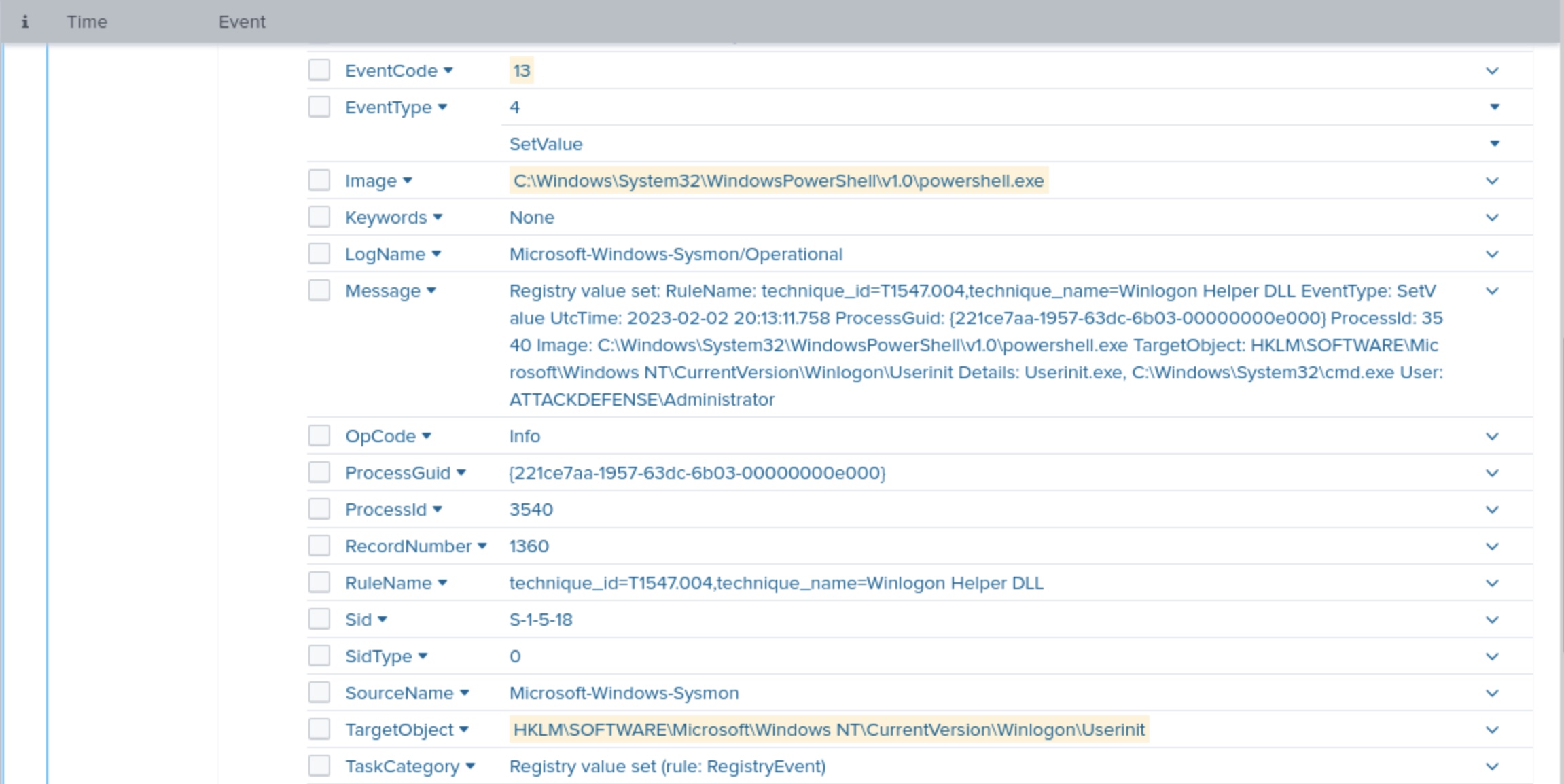Expand actions chevron in the TaskCategory row
This screenshot has width=1564, height=784.
[1492, 766]
